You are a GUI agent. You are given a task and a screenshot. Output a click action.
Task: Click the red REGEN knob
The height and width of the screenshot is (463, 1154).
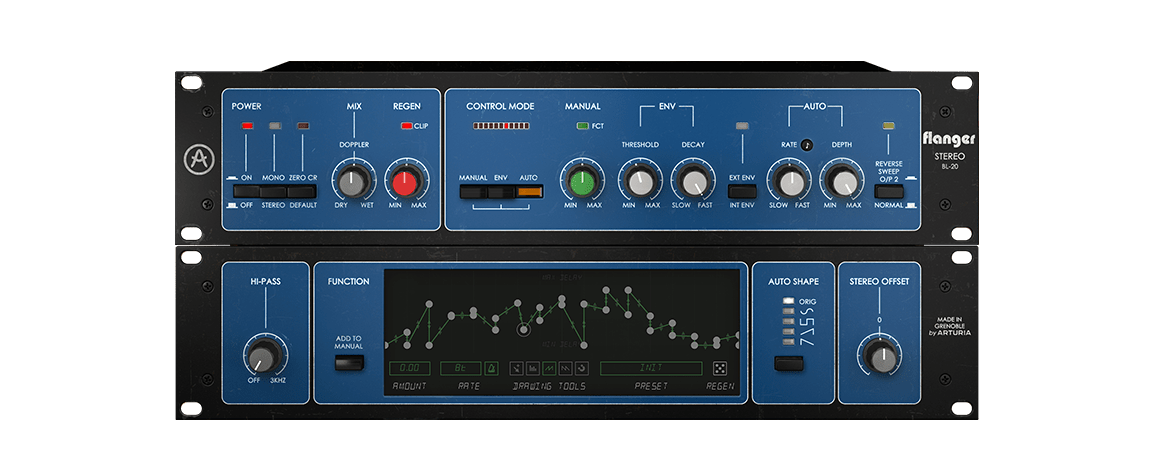pyautogui.click(x=407, y=182)
